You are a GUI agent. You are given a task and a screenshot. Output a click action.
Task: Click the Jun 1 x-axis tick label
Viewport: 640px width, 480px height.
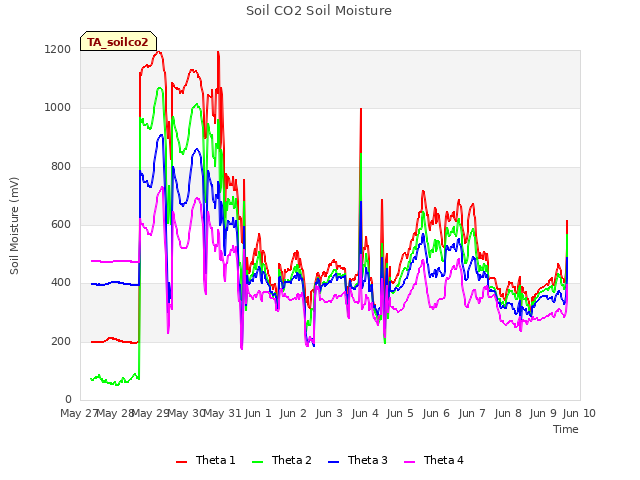coord(258,413)
